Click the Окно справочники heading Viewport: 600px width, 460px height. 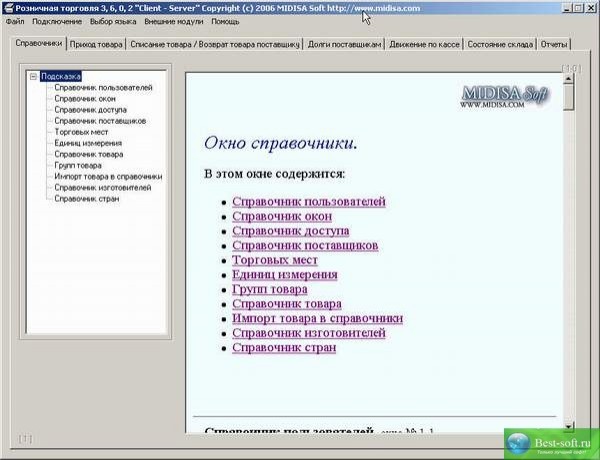tap(280, 144)
